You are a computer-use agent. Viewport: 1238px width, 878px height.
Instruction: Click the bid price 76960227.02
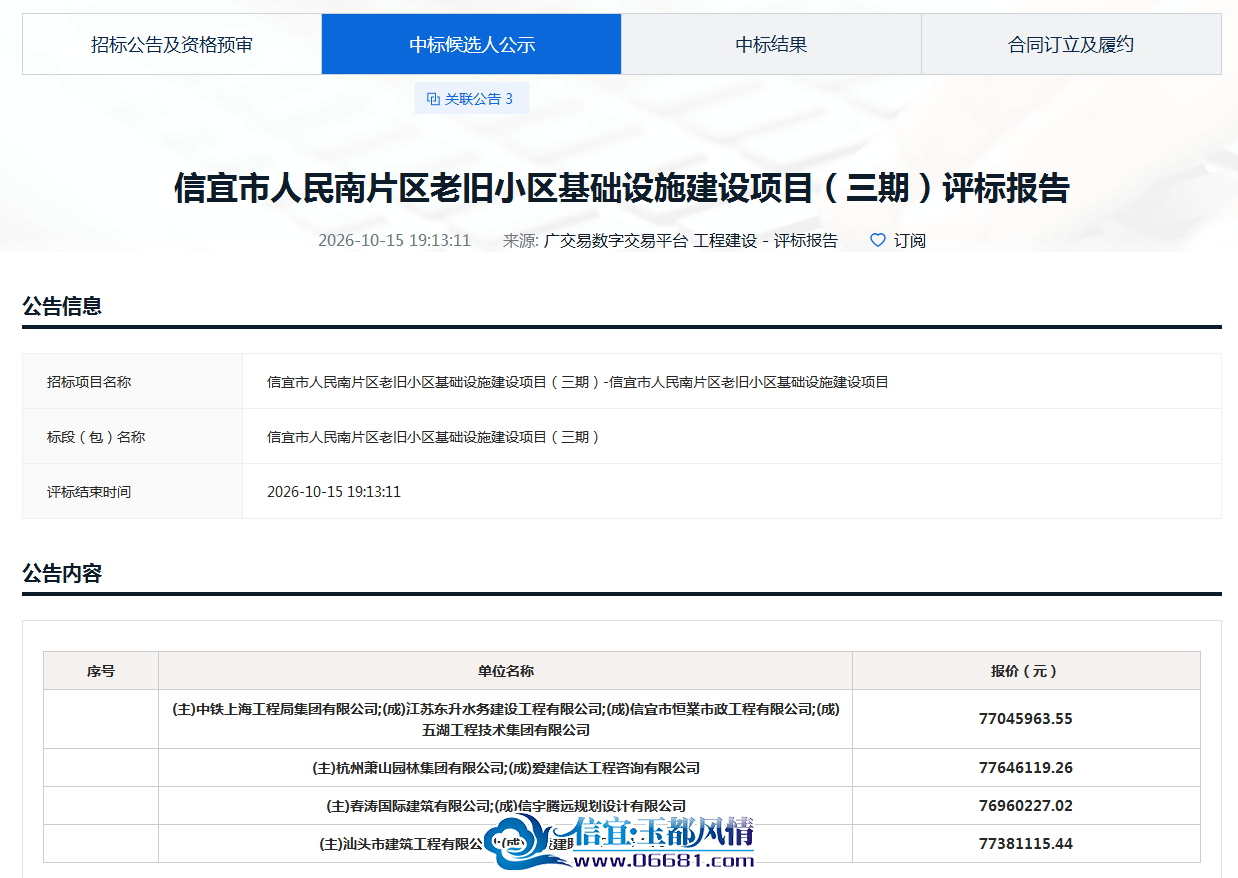[1026, 806]
